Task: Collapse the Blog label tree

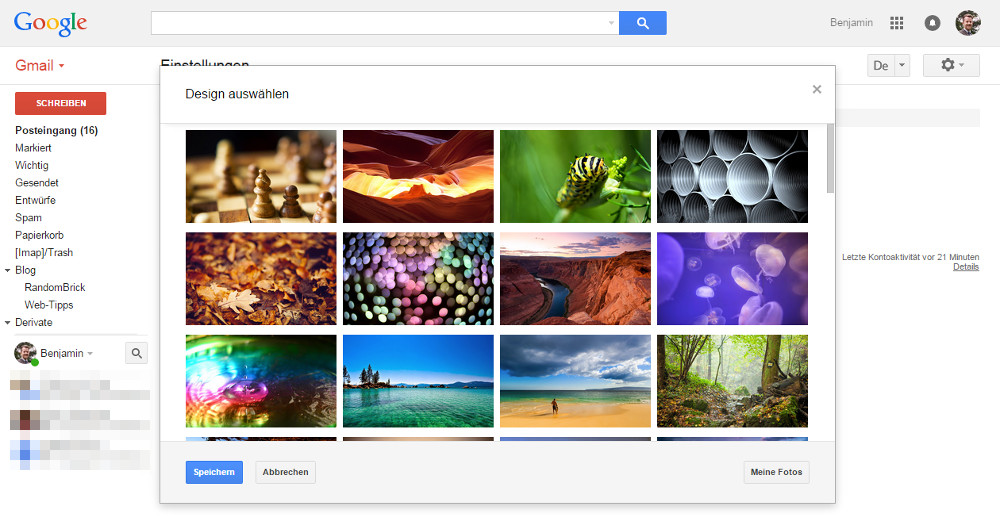Action: pos(8,270)
